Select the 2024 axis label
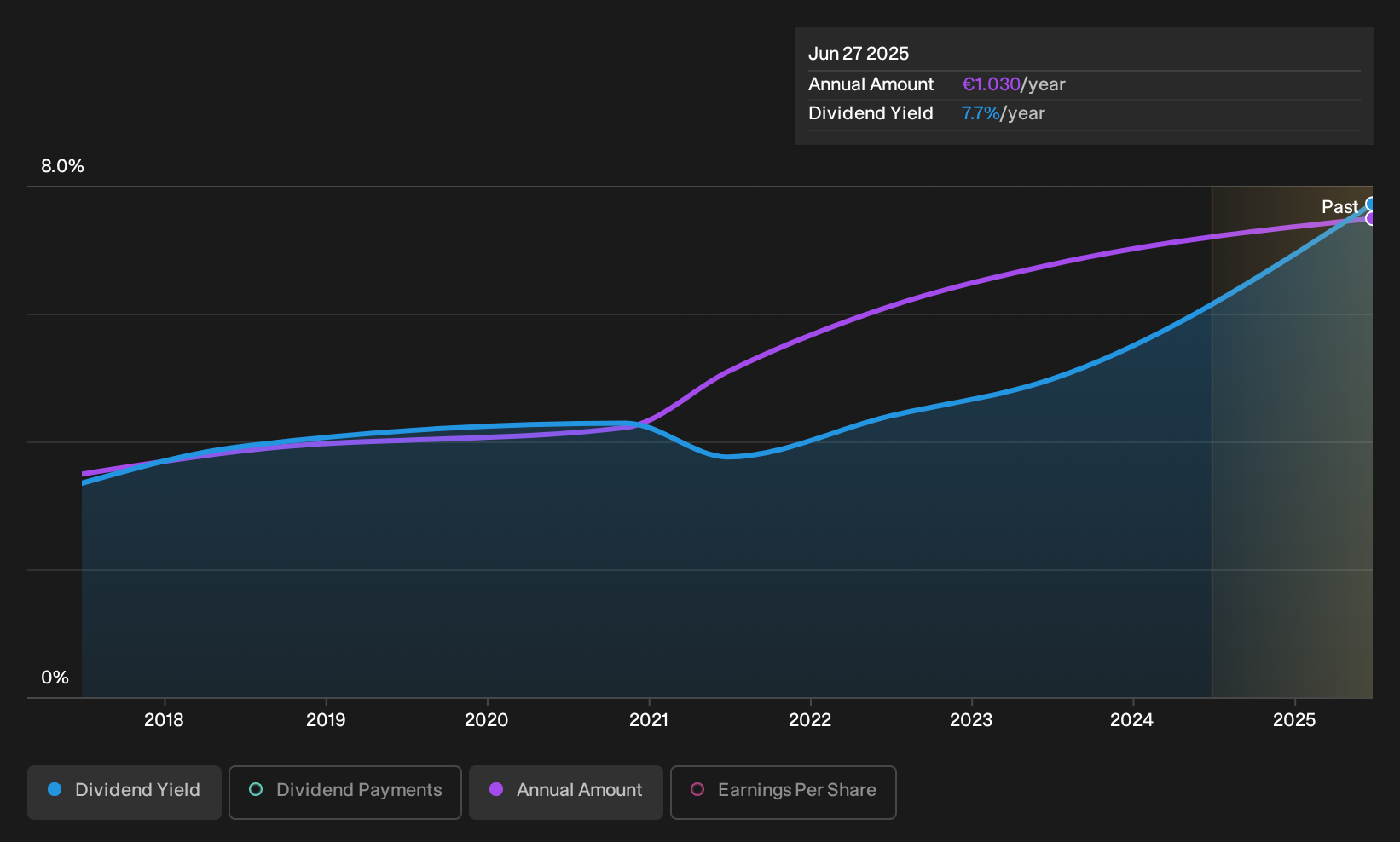This screenshot has height=842, width=1400. coord(1132,720)
